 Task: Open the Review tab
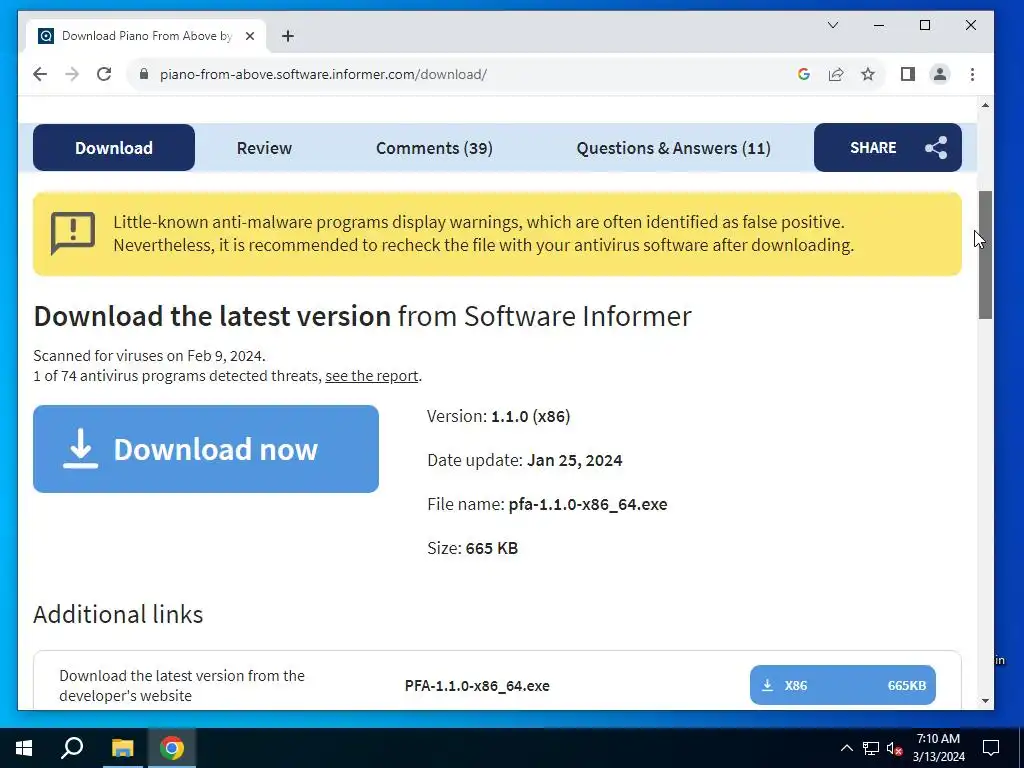coord(264,148)
